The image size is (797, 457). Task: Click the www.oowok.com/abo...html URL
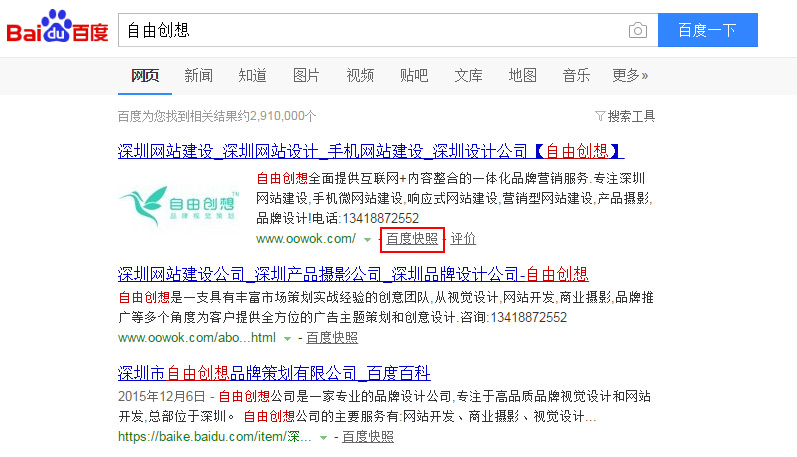[x=197, y=338]
